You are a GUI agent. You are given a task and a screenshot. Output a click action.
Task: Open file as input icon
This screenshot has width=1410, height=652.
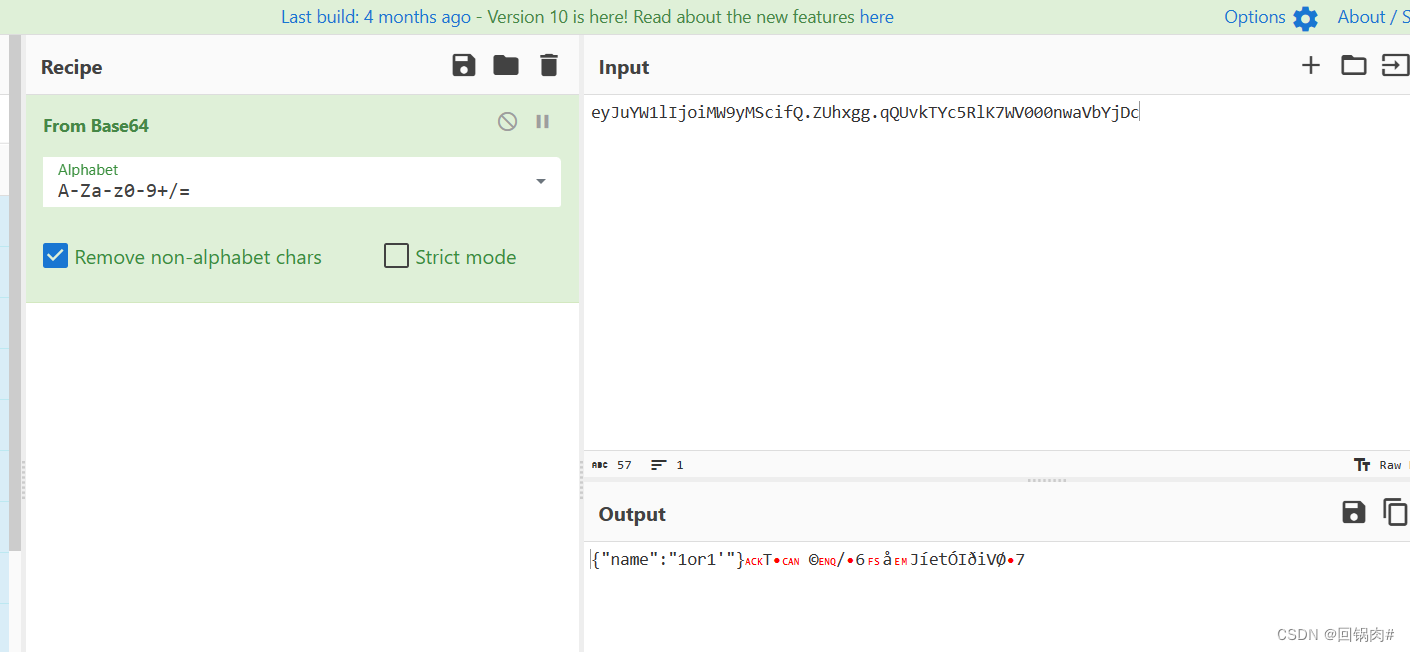(1394, 66)
